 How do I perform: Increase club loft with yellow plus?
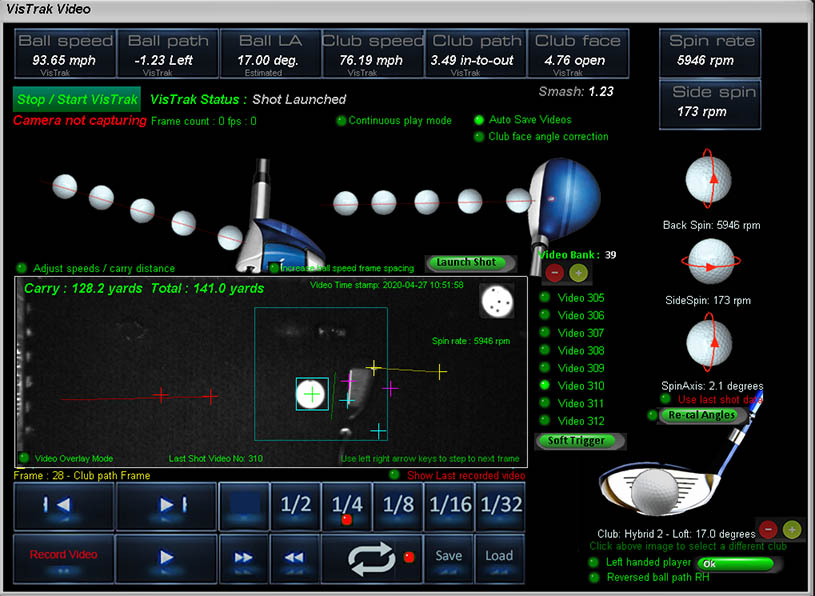[x=792, y=529]
